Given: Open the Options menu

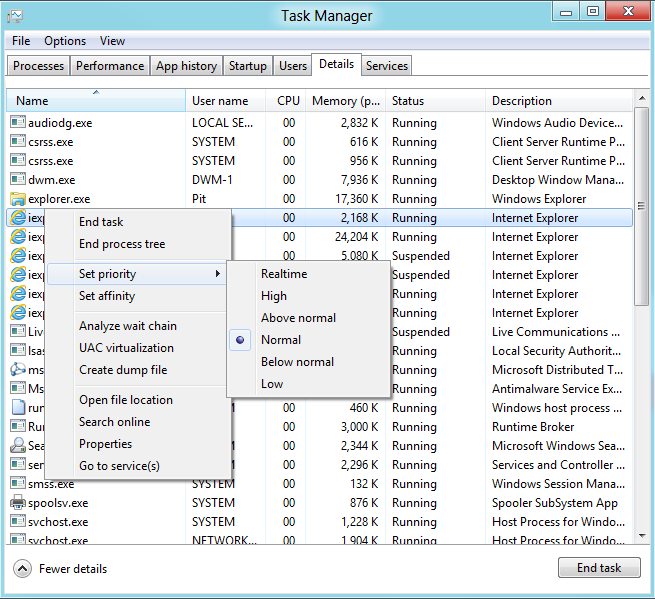Looking at the screenshot, I should click(x=65, y=41).
